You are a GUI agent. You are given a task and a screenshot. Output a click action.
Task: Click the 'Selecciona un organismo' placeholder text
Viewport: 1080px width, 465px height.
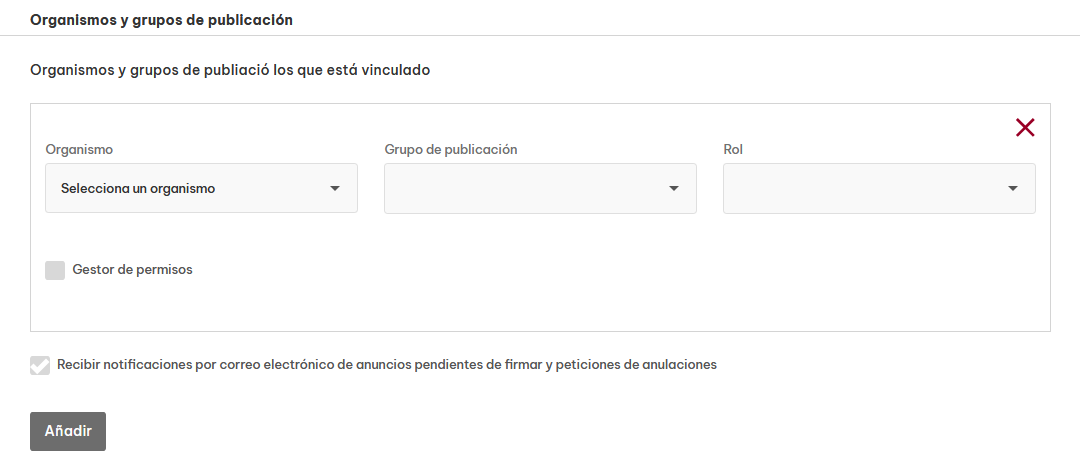tap(138, 188)
